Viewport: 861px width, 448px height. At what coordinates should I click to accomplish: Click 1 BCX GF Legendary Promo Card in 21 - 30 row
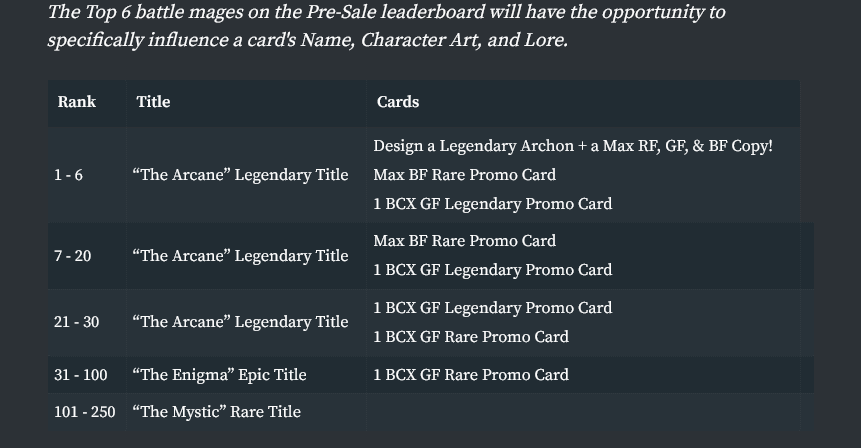coord(493,308)
